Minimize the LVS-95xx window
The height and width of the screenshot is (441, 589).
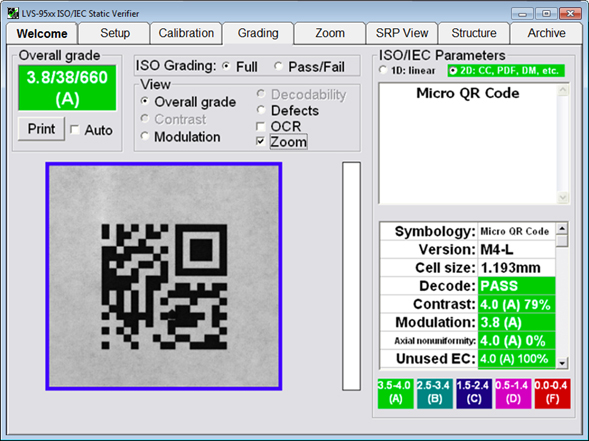tap(522, 14)
